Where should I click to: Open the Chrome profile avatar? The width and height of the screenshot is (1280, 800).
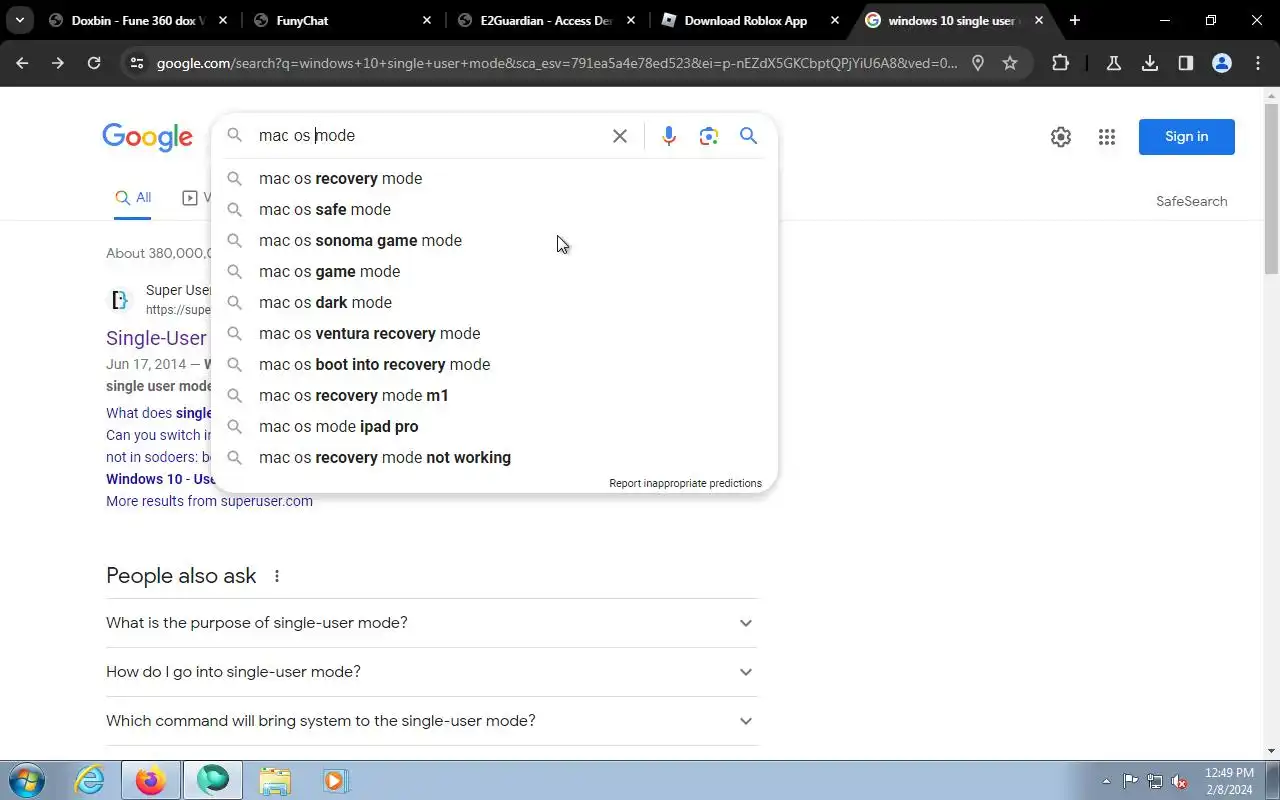coord(1222,63)
